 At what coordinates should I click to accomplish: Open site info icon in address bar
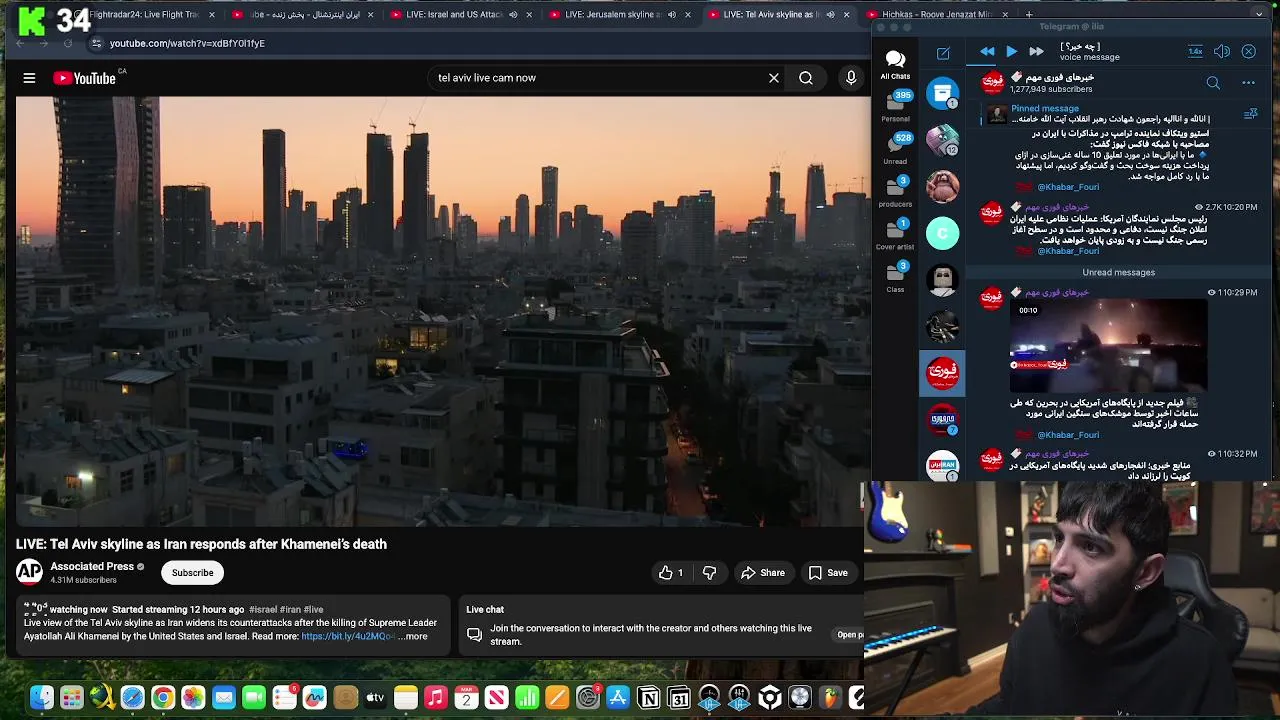(96, 43)
